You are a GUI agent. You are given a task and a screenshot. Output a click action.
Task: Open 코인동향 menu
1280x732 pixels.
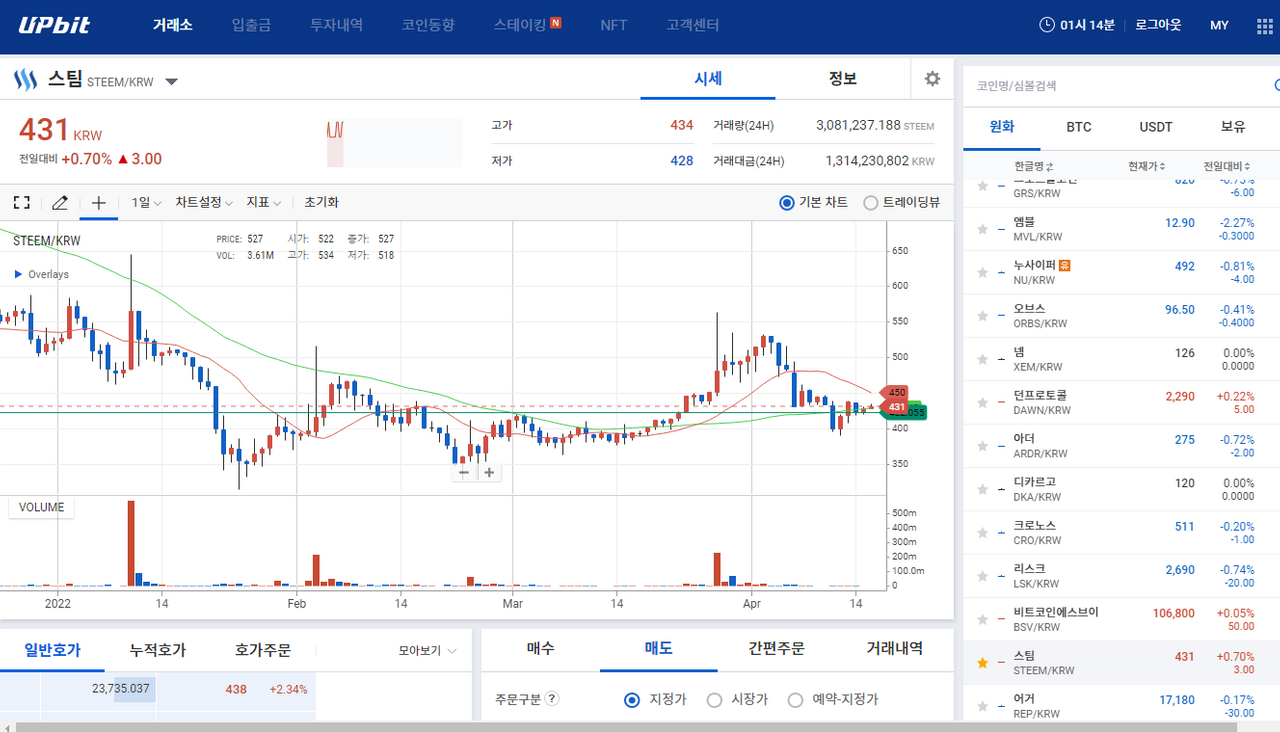(428, 25)
